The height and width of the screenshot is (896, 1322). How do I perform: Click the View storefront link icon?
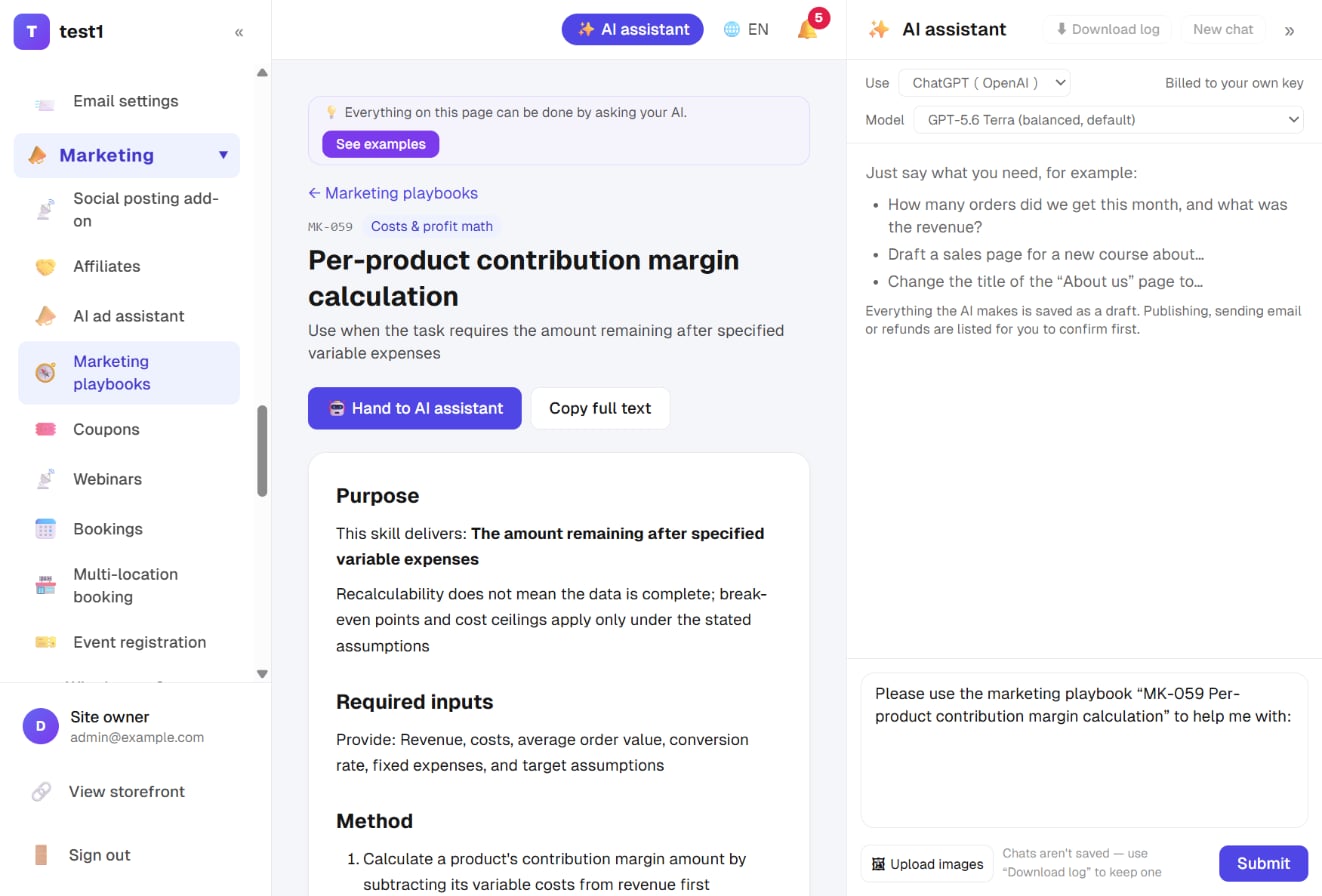click(x=41, y=792)
